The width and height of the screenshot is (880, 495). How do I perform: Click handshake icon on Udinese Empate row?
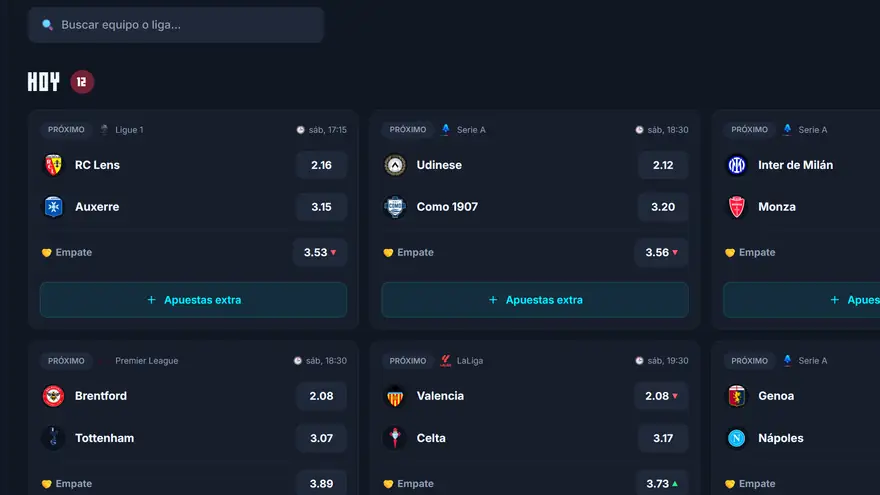(x=388, y=253)
